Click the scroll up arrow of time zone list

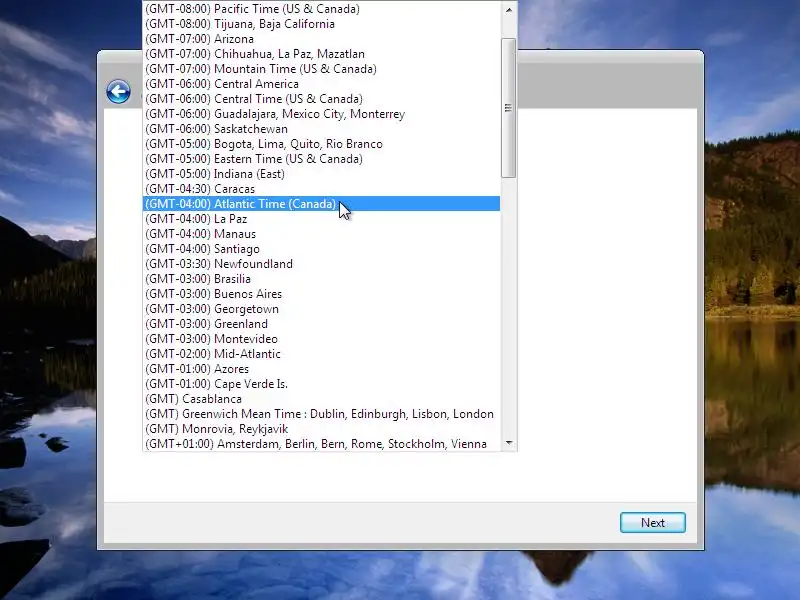(x=509, y=10)
